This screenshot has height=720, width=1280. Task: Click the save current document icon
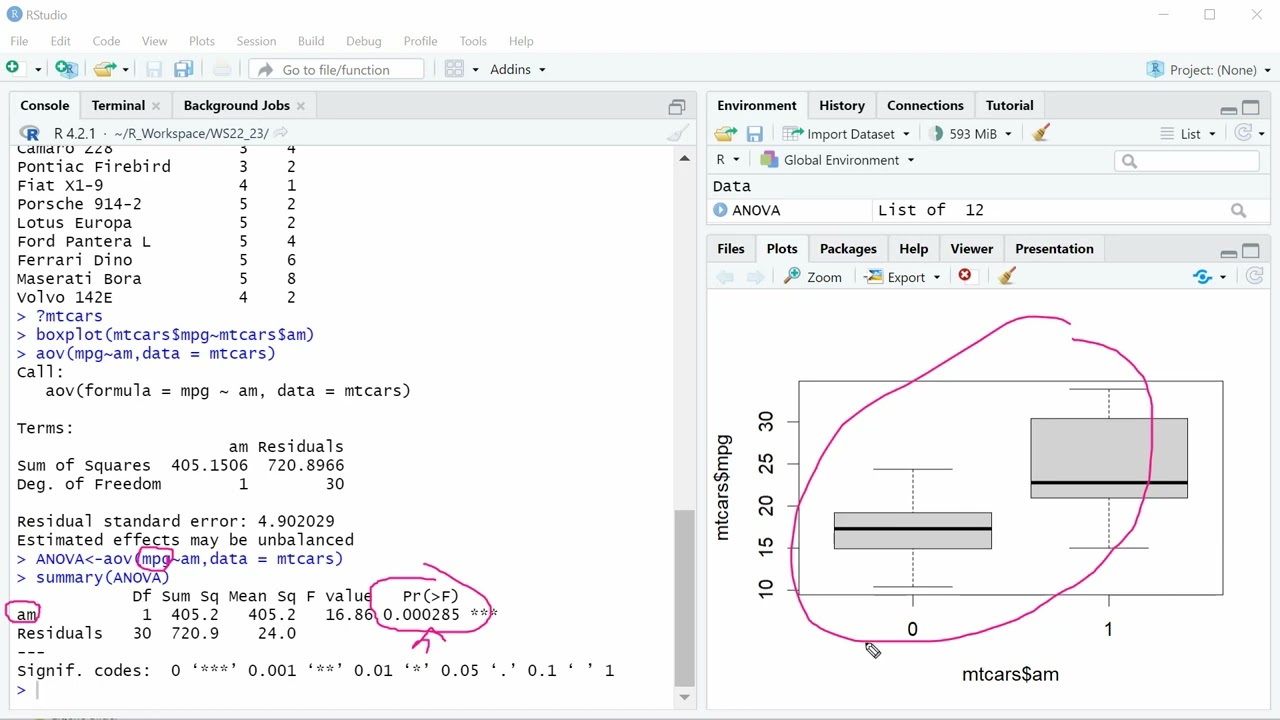point(153,69)
